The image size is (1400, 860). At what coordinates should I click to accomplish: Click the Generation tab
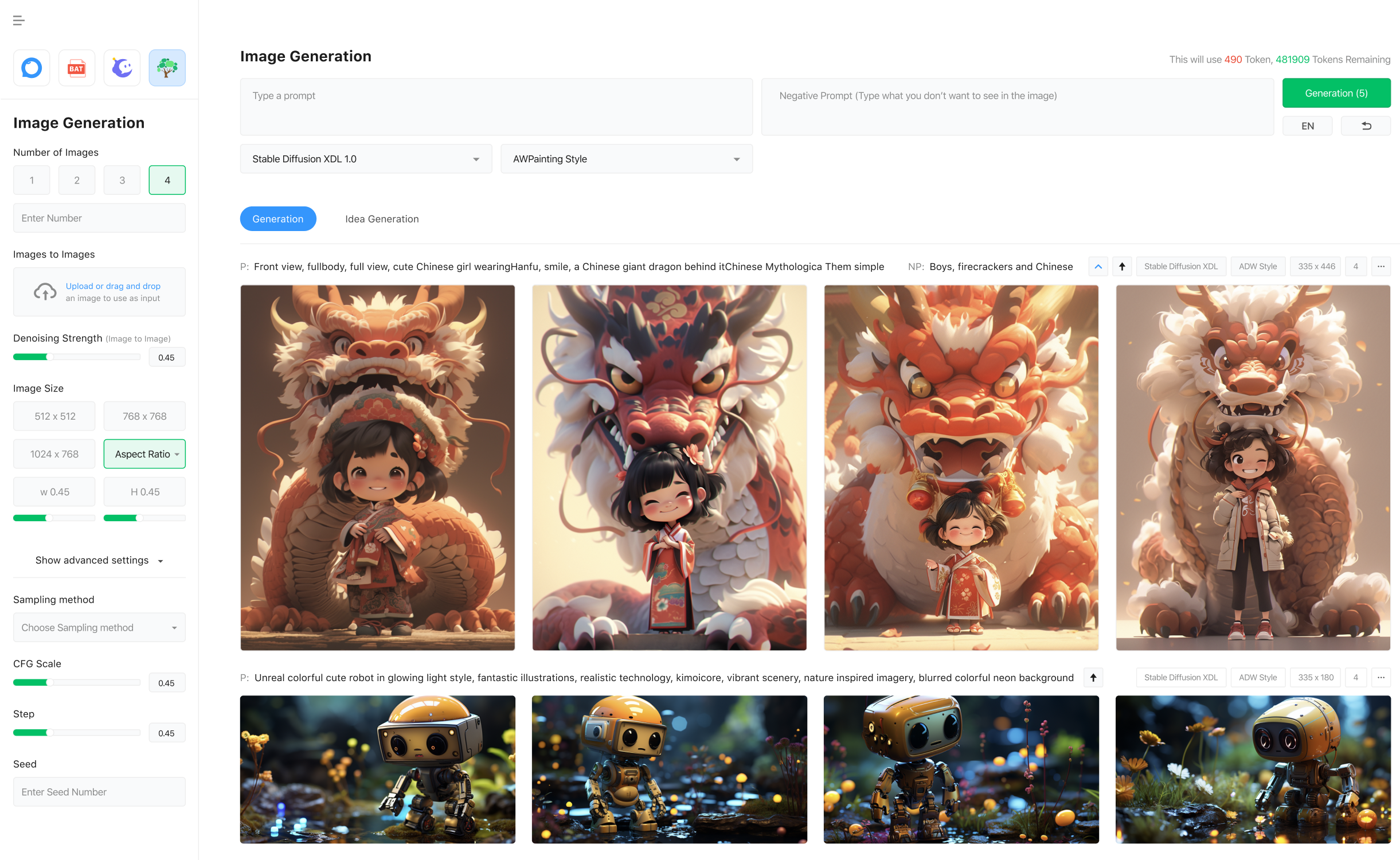pos(278,218)
